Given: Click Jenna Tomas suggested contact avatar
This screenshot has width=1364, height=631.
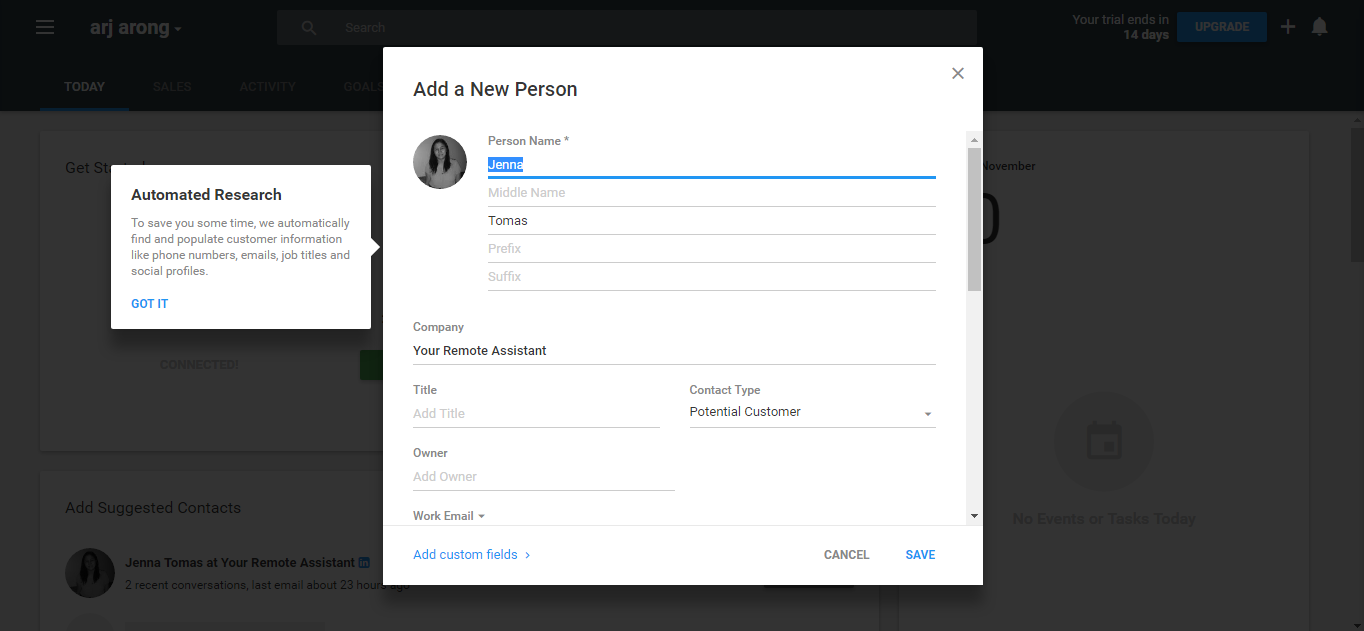Looking at the screenshot, I should [x=90, y=573].
